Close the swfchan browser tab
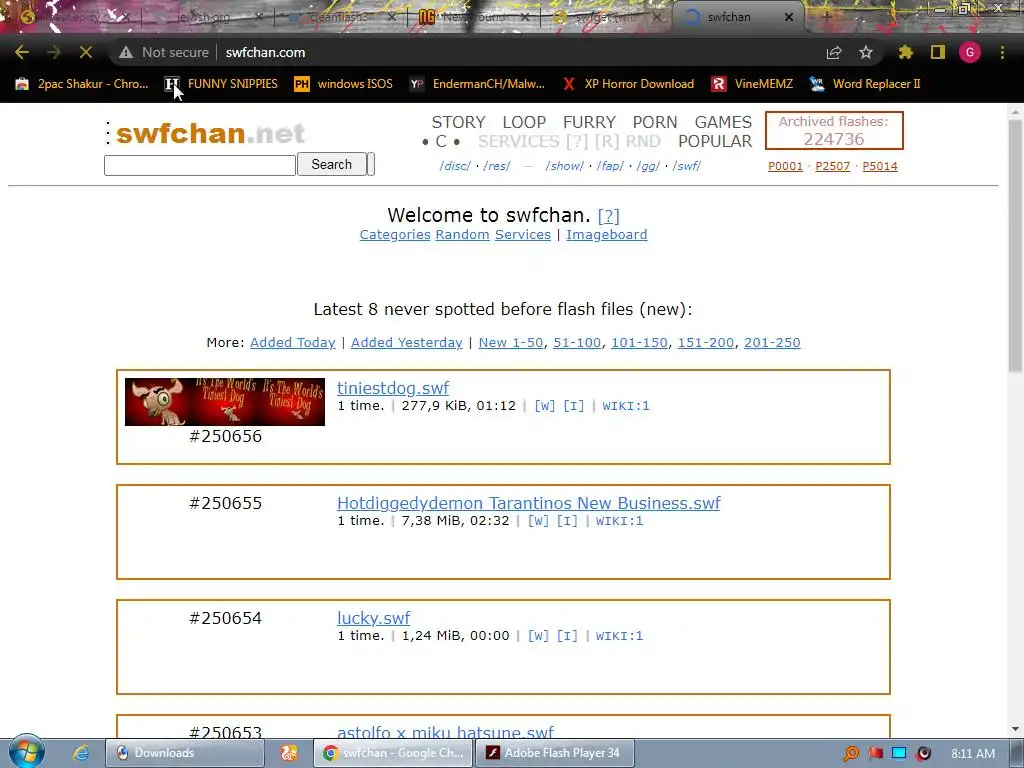This screenshot has height=768, width=1024. (789, 17)
